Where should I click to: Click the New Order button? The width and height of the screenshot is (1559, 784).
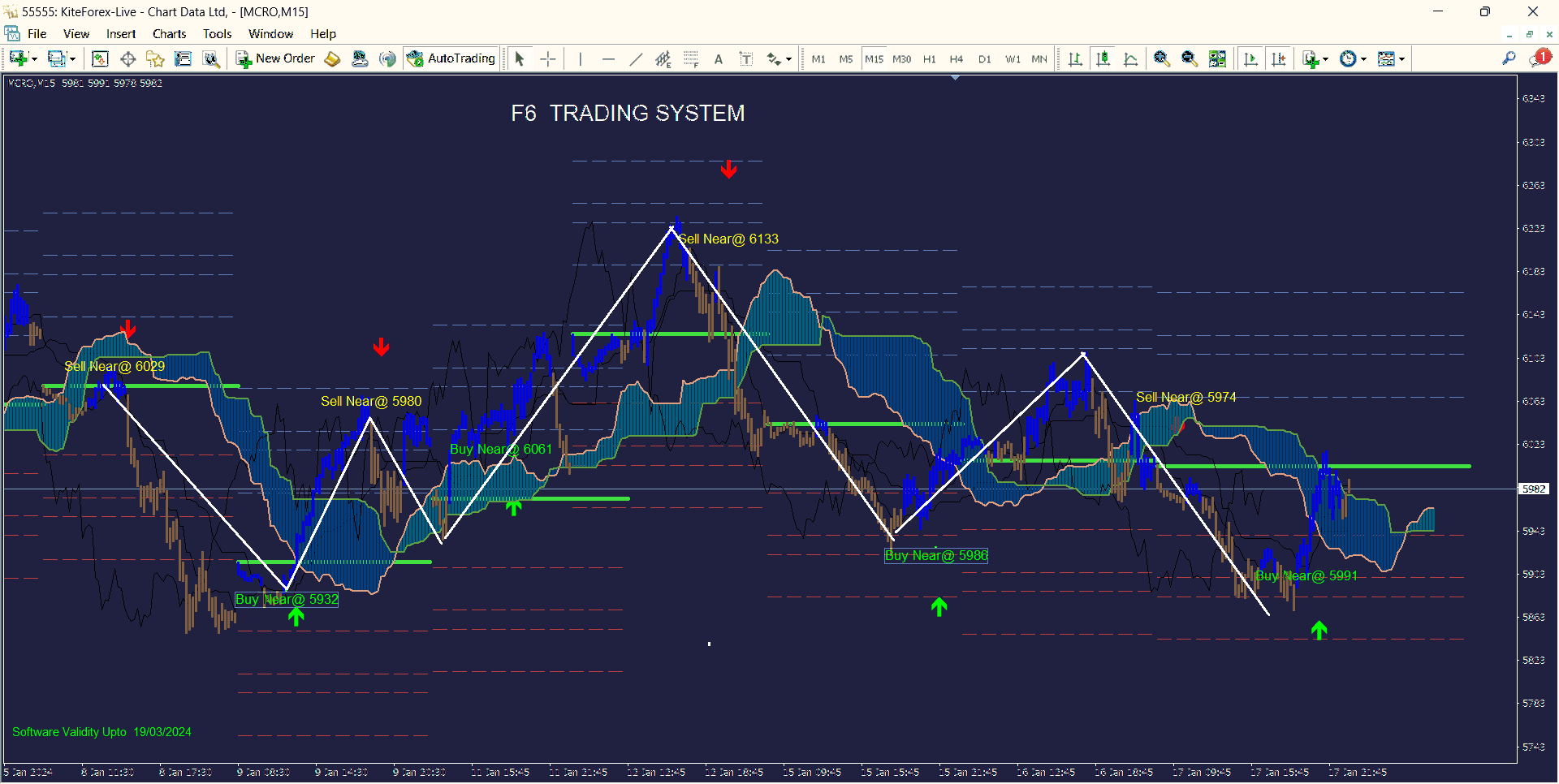275,58
